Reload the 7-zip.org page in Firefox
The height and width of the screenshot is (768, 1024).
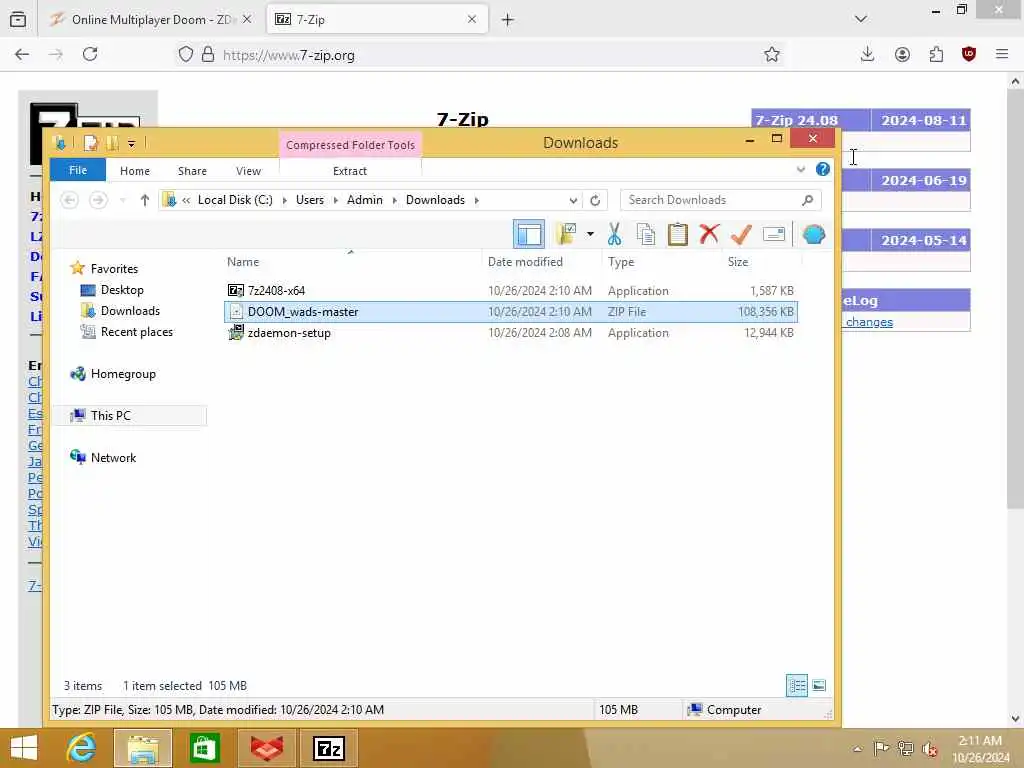[x=90, y=54]
